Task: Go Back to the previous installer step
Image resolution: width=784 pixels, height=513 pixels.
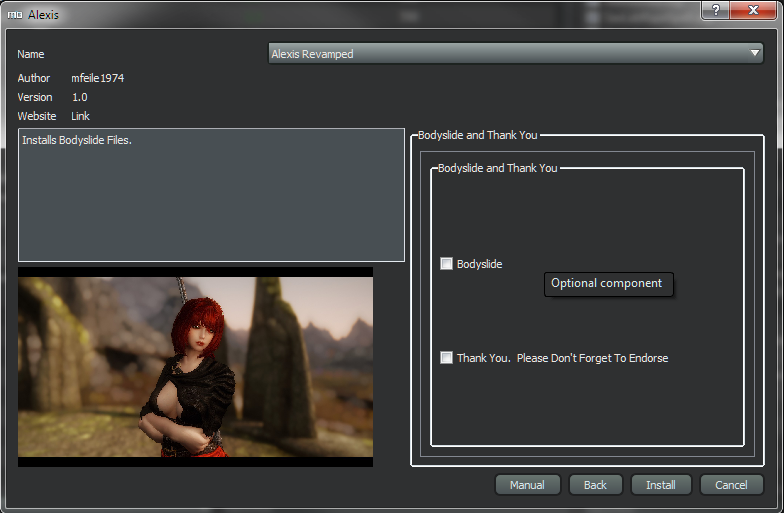Action: 595,485
